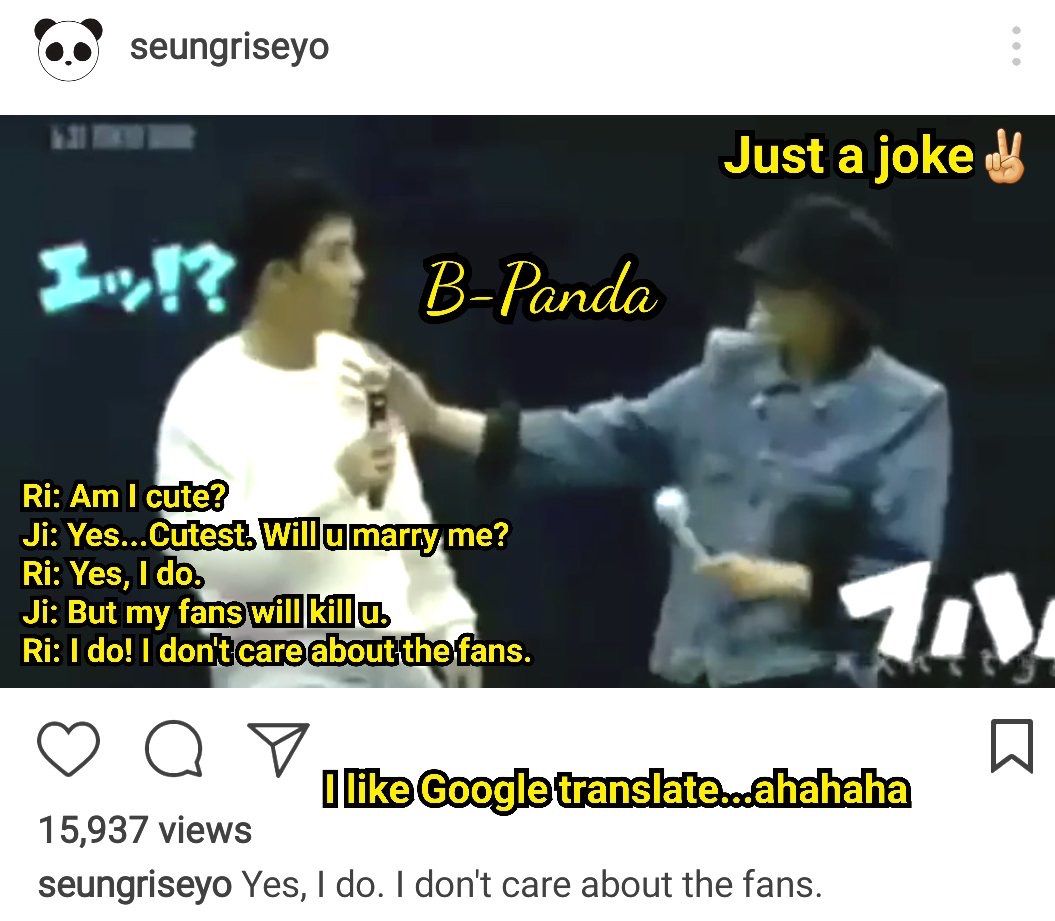This screenshot has width=1055, height=921.
Task: Open comments via the speech bubble icon
Action: [174, 749]
